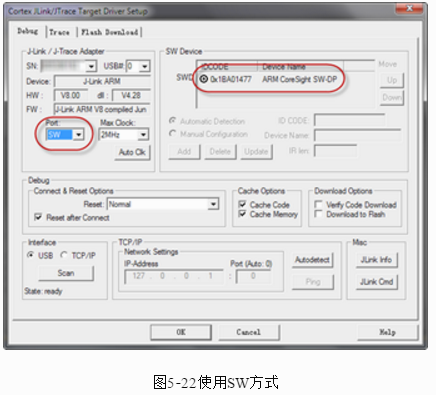This screenshot has height=395, width=436.
Task: Move device Down button
Action: click(392, 98)
